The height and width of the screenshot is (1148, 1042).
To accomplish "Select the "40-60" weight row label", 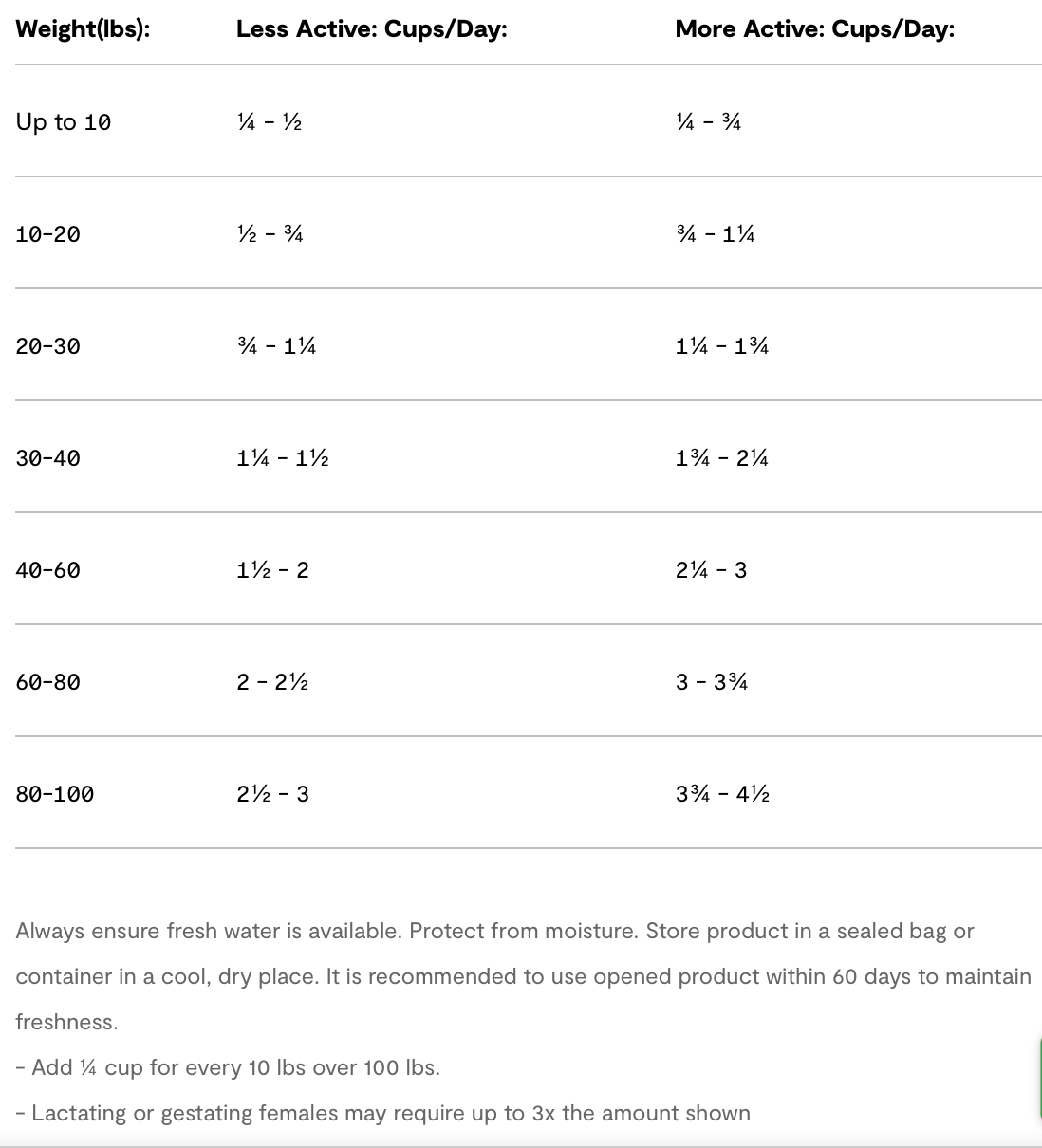I will tap(47, 570).
